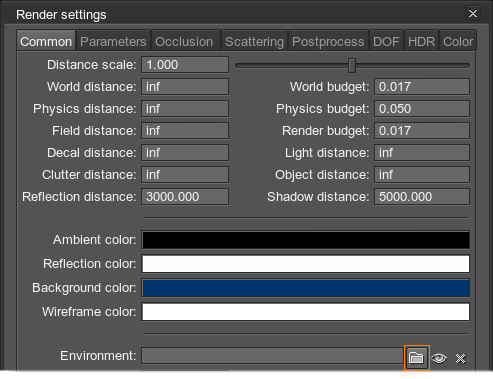Open the DOF tab
Viewport: 493px width, 379px height.
point(386,42)
